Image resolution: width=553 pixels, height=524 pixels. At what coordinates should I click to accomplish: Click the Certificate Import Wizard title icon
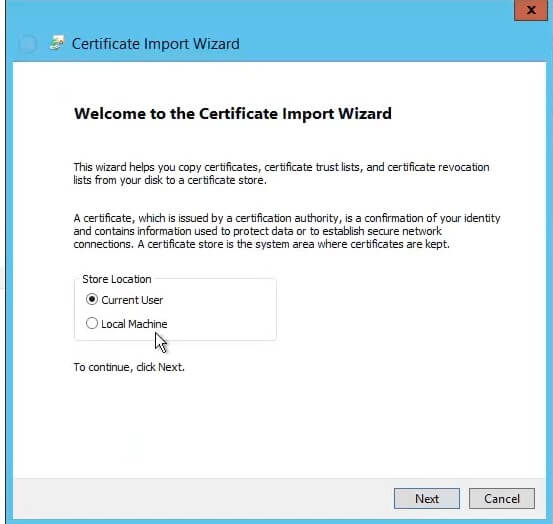pos(57,43)
